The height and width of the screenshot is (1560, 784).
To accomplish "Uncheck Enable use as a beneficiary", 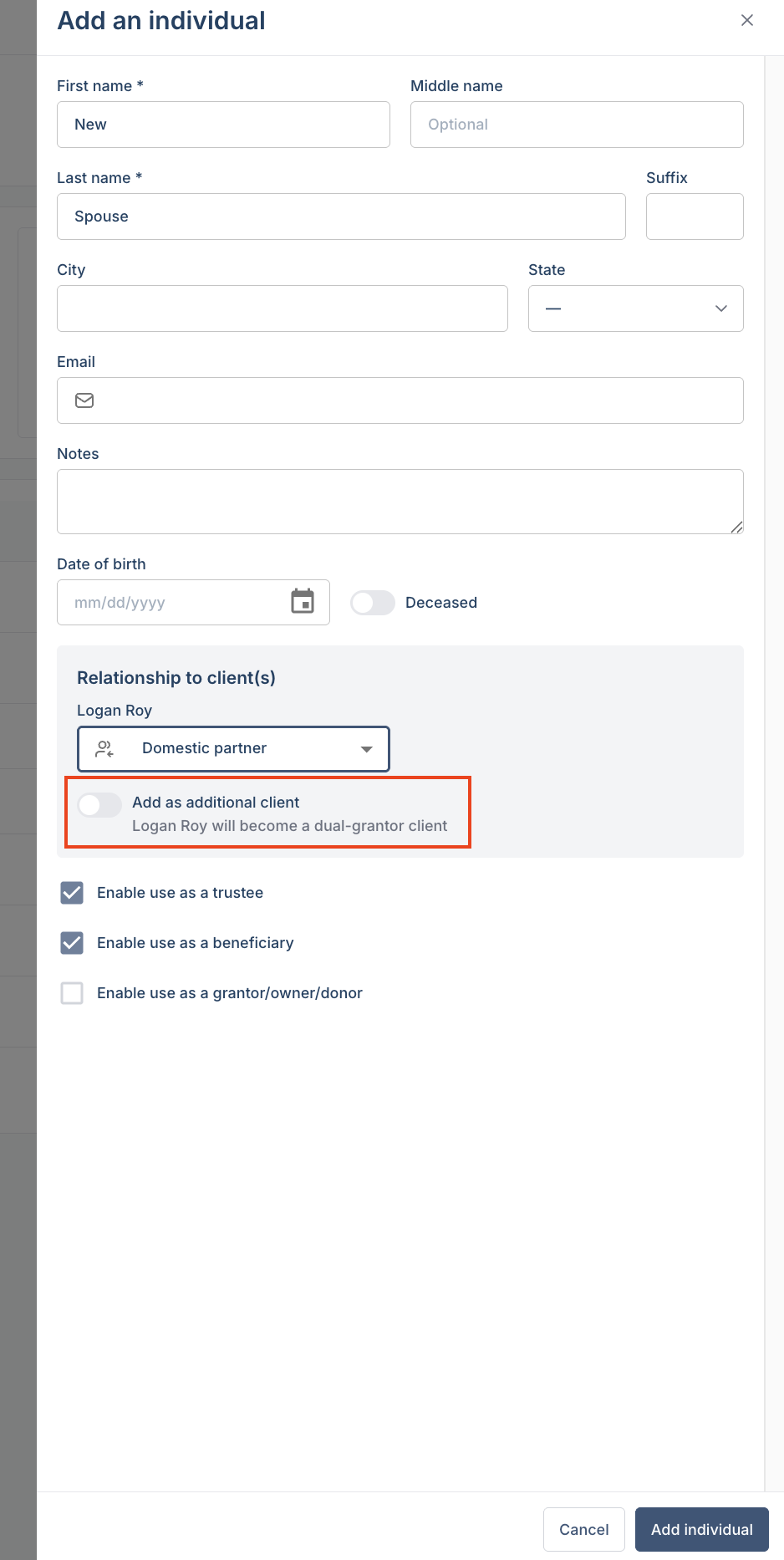I will pos(72,943).
